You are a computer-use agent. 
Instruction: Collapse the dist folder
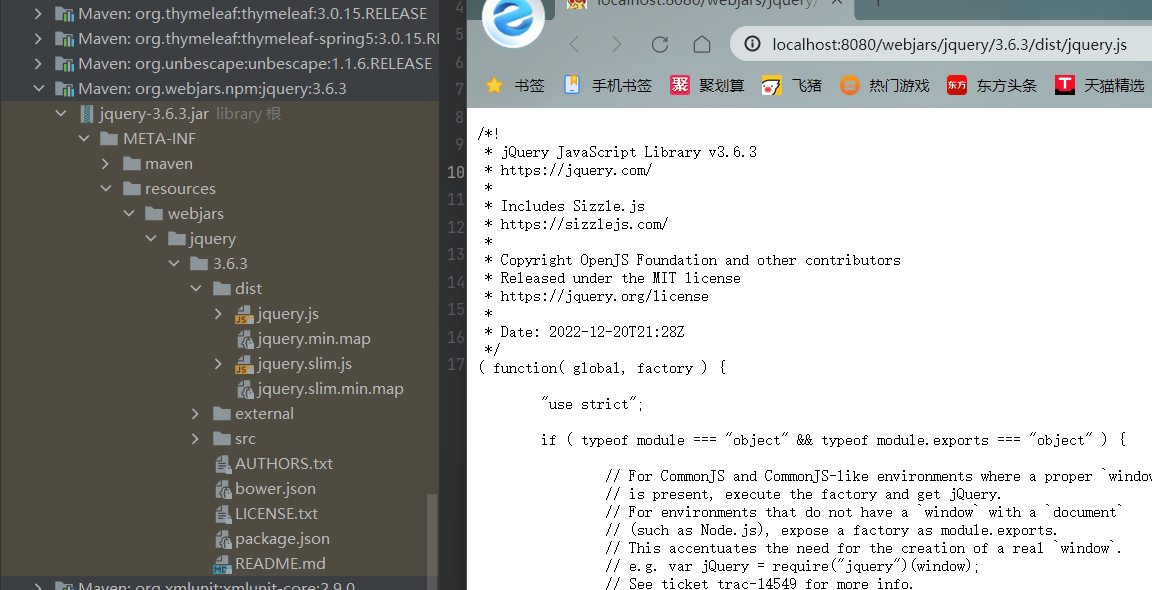195,289
